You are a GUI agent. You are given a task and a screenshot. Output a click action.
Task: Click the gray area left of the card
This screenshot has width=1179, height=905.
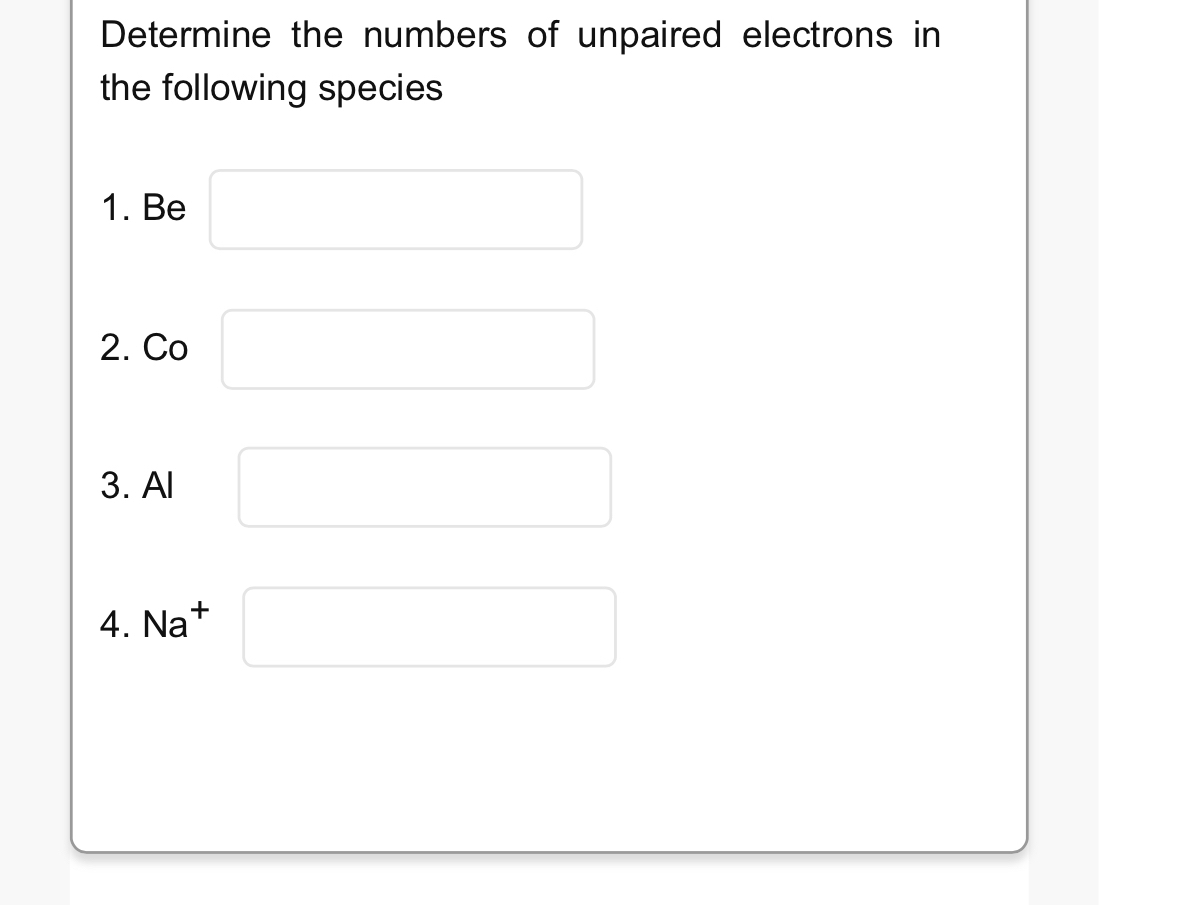(x=35, y=450)
